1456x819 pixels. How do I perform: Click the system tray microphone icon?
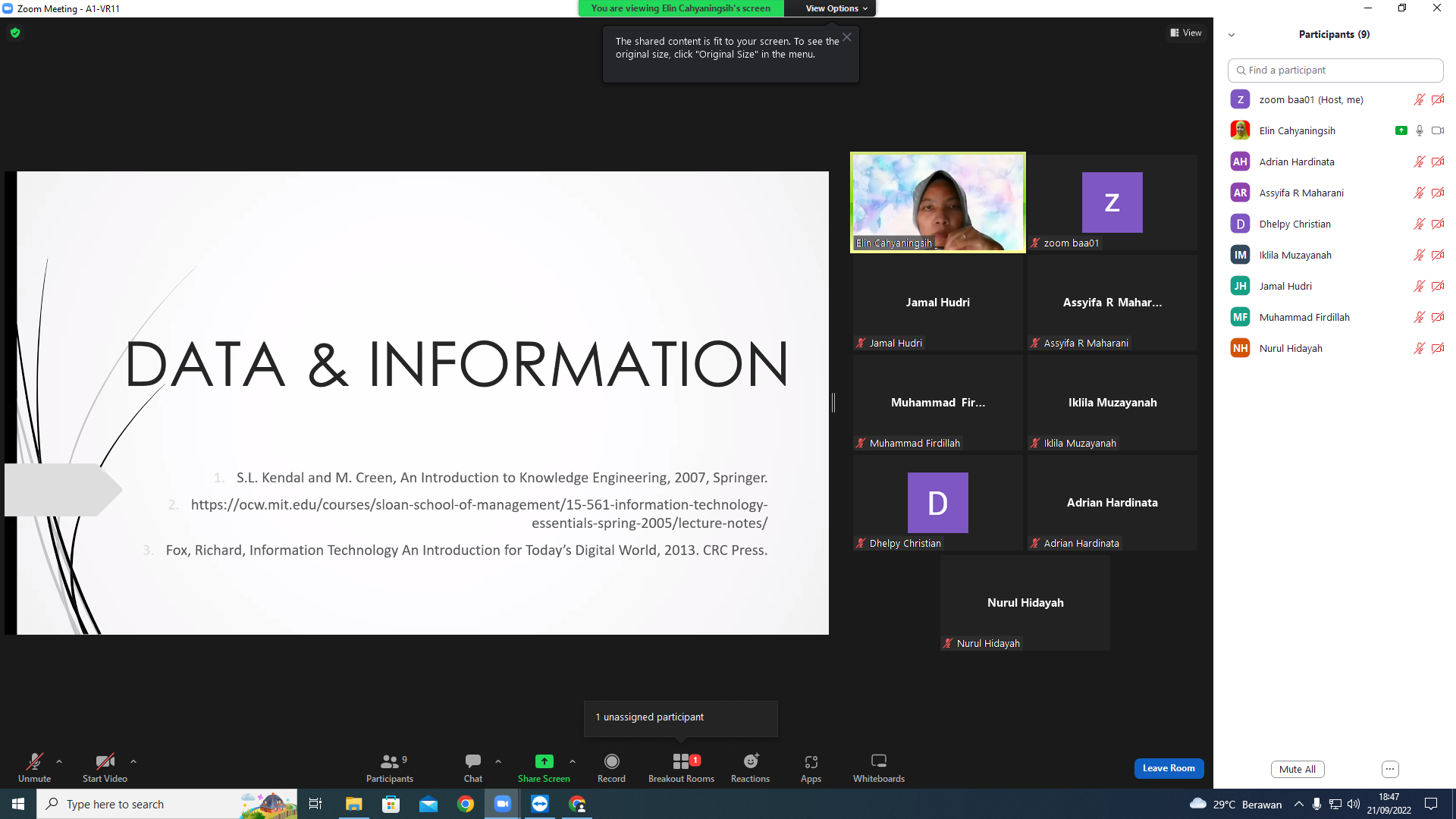(1317, 804)
